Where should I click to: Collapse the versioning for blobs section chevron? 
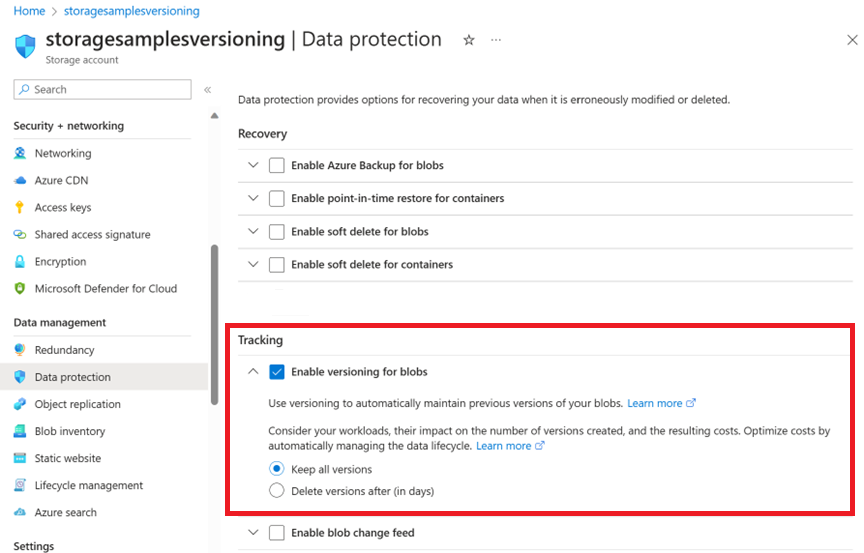tap(253, 372)
